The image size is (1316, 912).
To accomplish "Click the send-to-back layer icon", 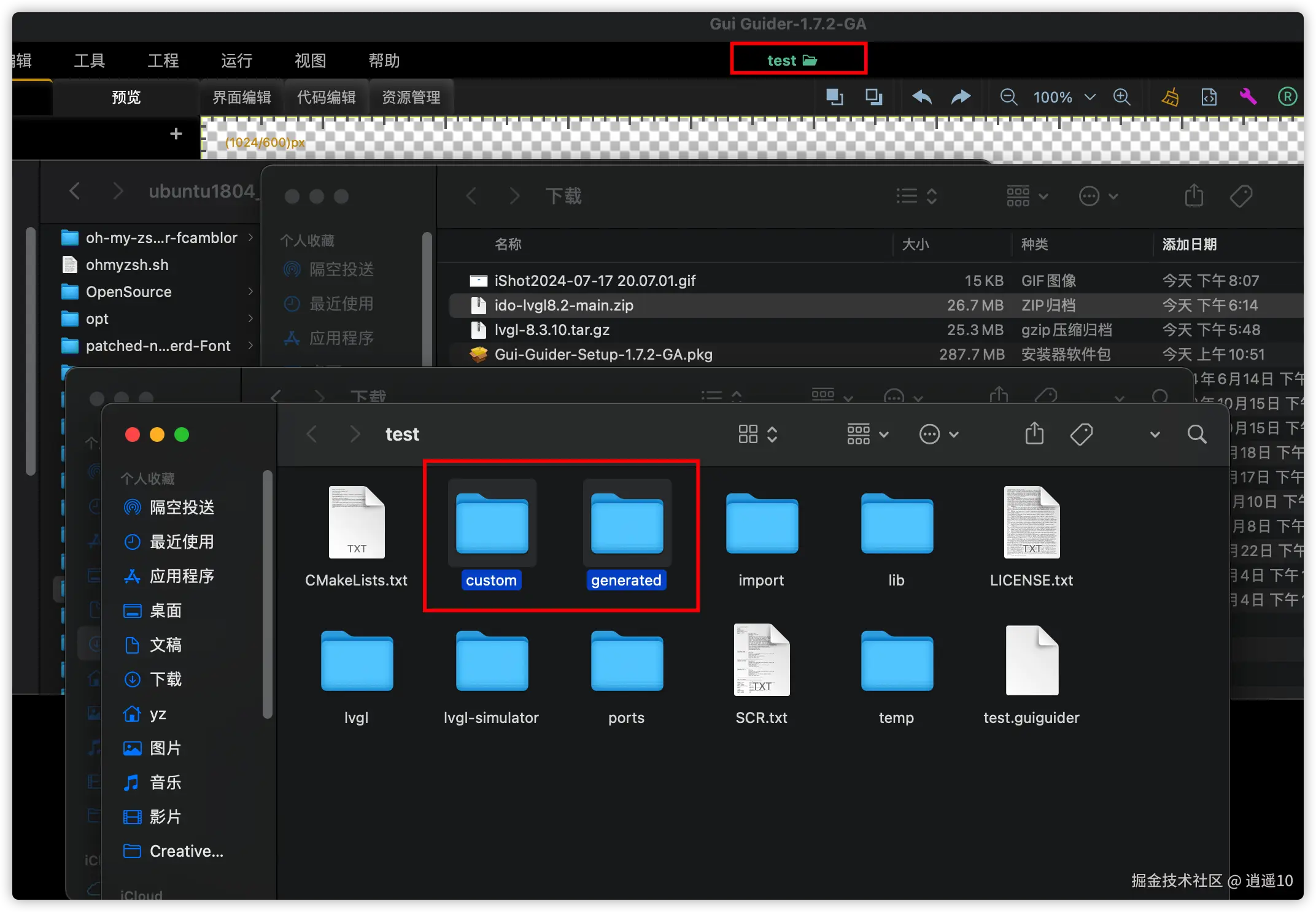I will pos(873,97).
